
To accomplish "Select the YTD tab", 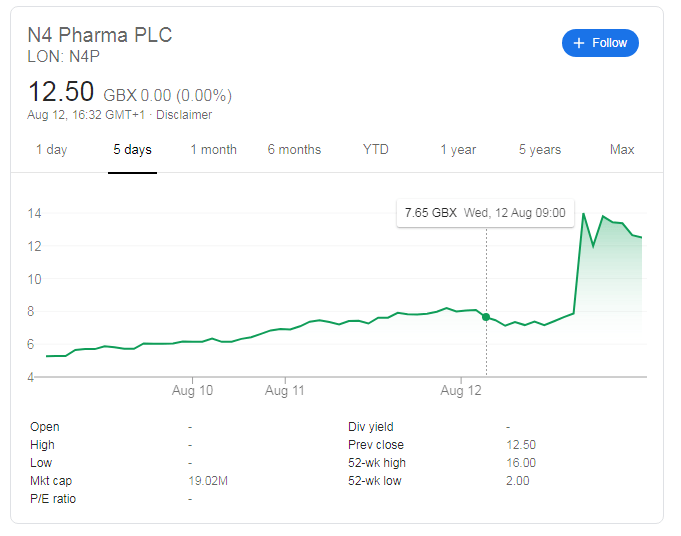I will click(376, 150).
